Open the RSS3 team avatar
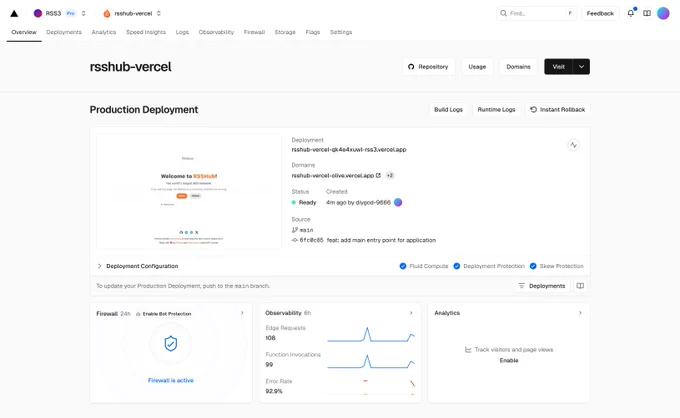The width and height of the screenshot is (680, 418). pos(38,13)
